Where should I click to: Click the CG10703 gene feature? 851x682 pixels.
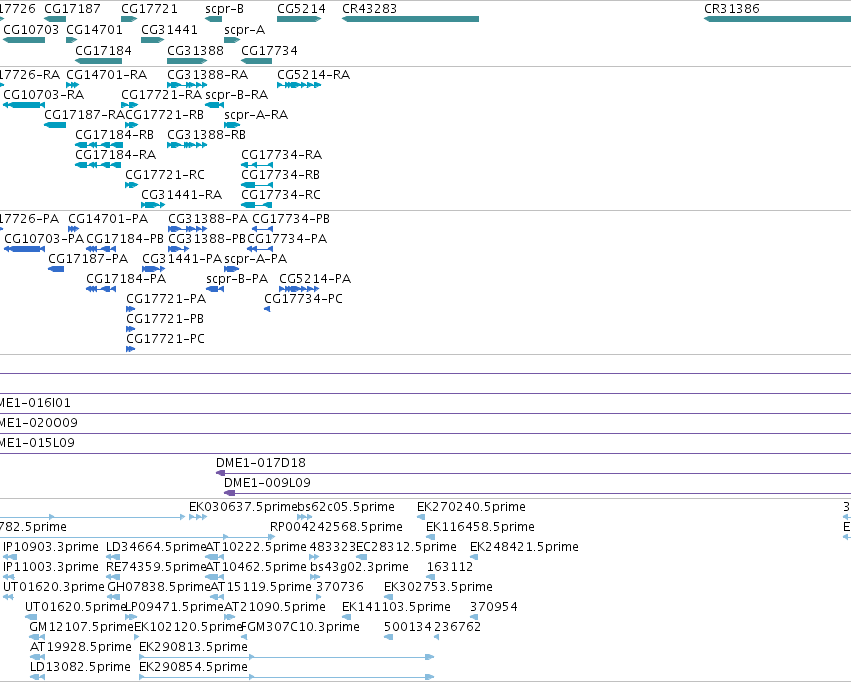coord(24,40)
